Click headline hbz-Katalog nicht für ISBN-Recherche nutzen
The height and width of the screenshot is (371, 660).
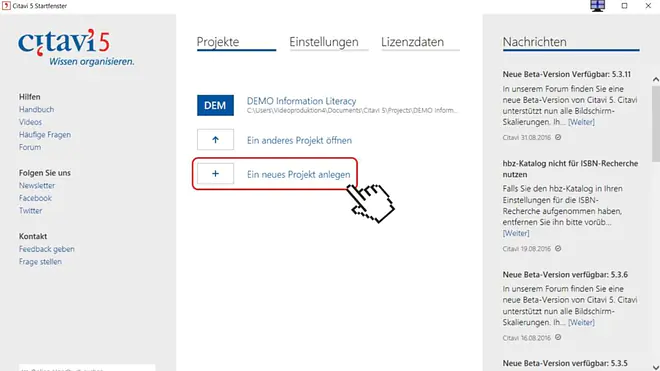[x=570, y=169]
